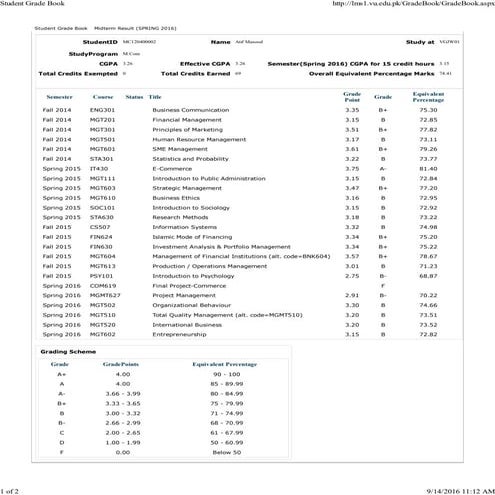Click the Semester column header
The height and width of the screenshot is (495, 495).
(x=59, y=97)
